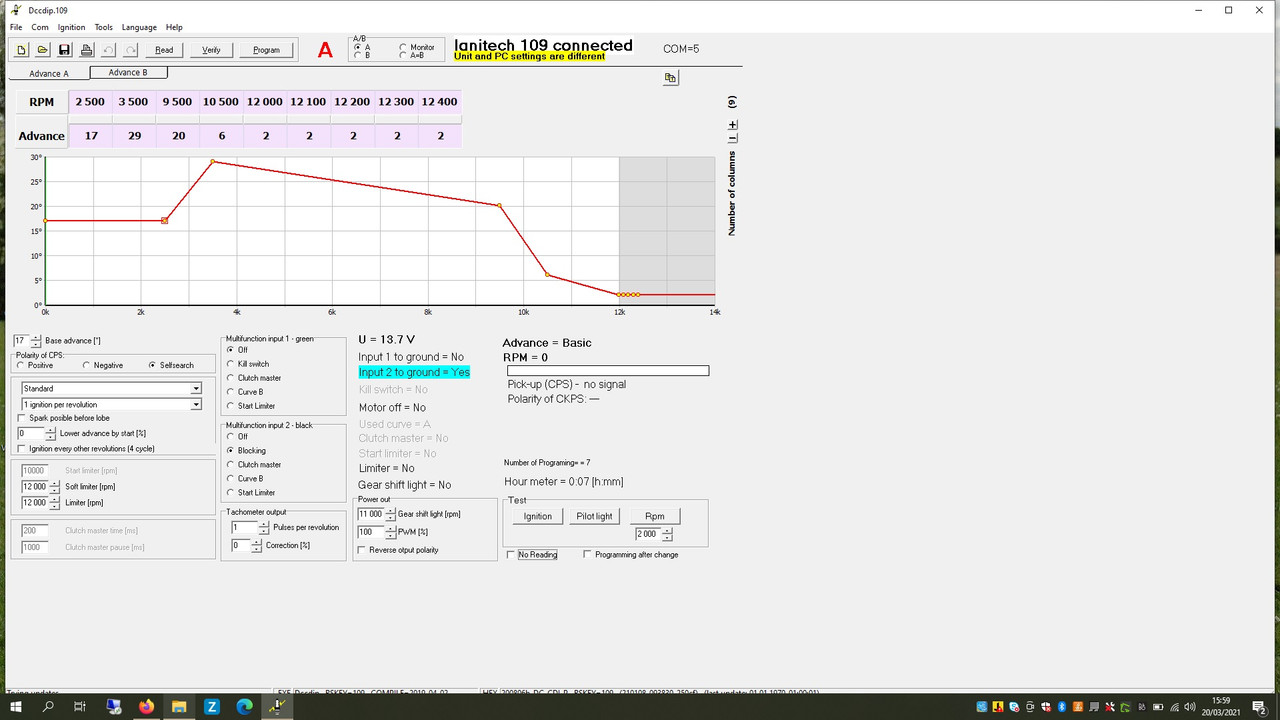Open the Windows Start menu
1280x720 pixels.
pyautogui.click(x=16, y=706)
